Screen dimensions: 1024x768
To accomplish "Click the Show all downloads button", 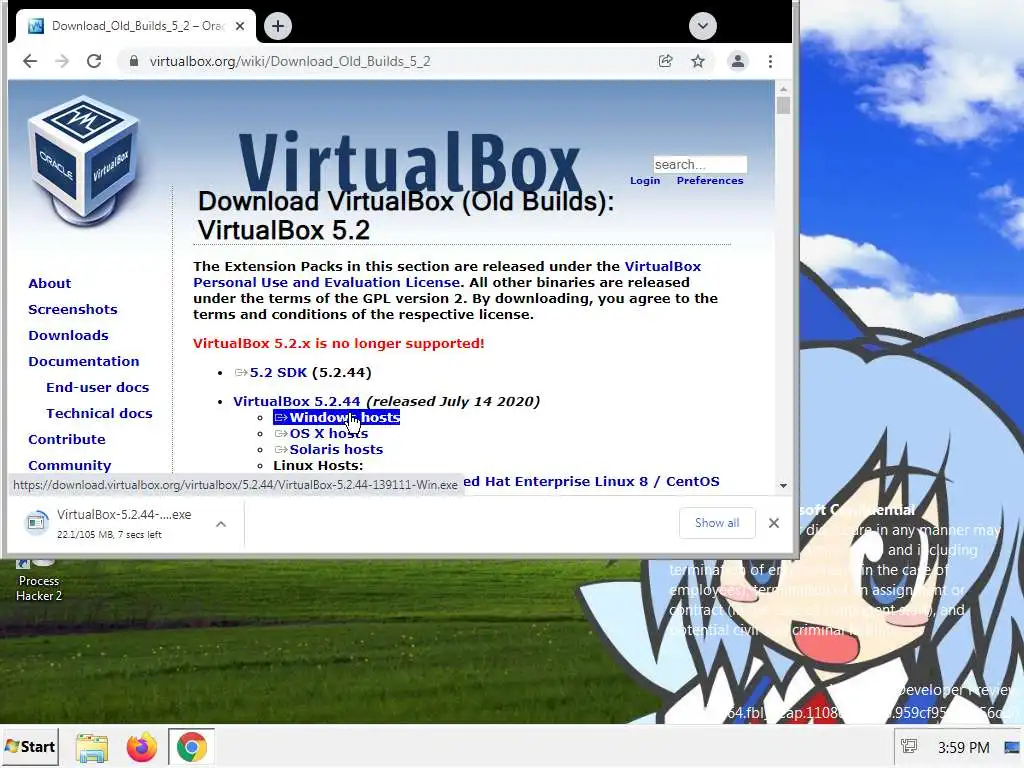I will [717, 523].
